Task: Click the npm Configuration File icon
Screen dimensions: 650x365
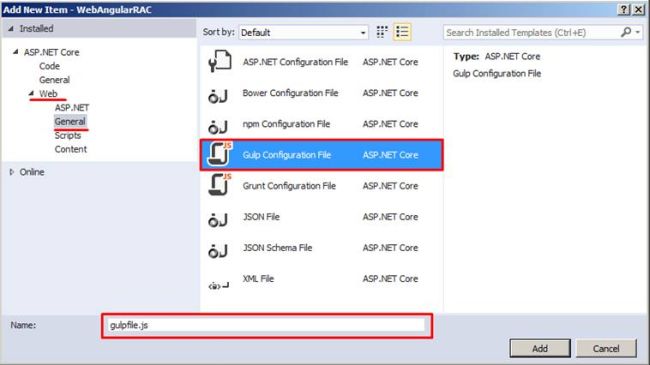Action: pyautogui.click(x=218, y=127)
